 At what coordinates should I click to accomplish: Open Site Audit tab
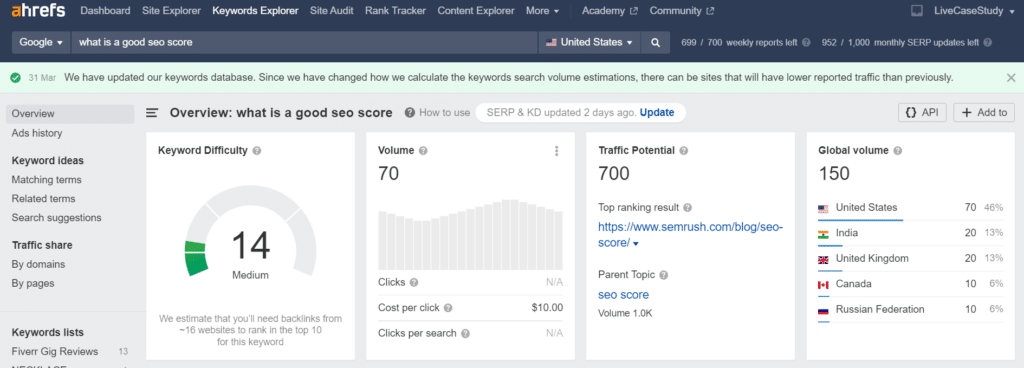pyautogui.click(x=332, y=10)
